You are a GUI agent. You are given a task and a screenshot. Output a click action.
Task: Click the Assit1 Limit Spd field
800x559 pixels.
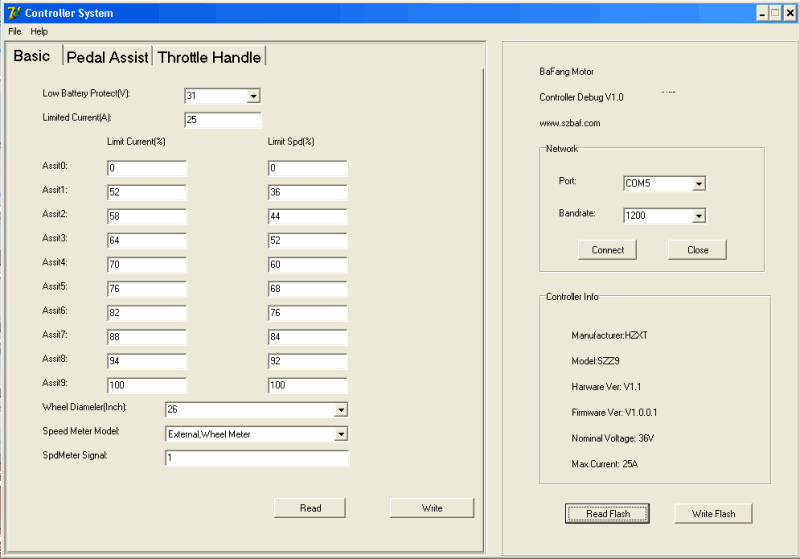click(x=308, y=192)
